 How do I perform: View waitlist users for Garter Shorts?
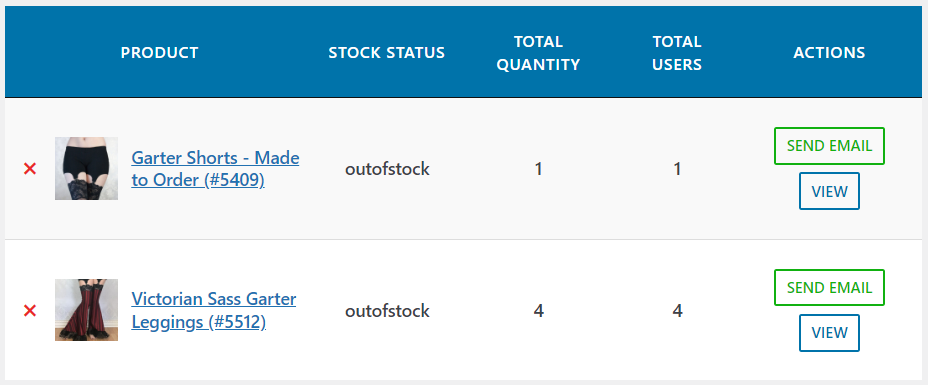click(829, 191)
